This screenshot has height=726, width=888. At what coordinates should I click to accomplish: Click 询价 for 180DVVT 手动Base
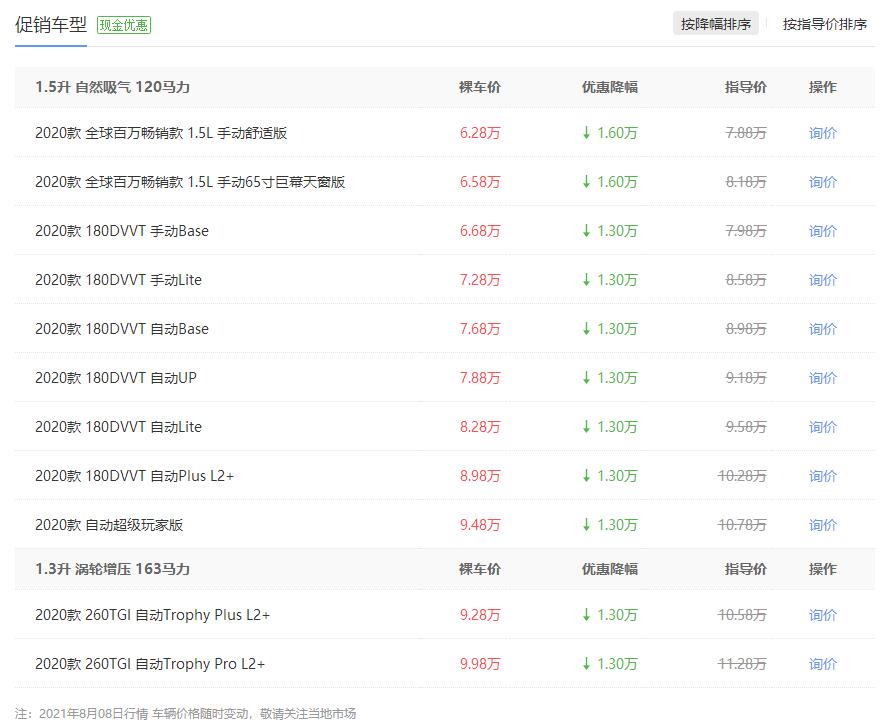point(823,231)
